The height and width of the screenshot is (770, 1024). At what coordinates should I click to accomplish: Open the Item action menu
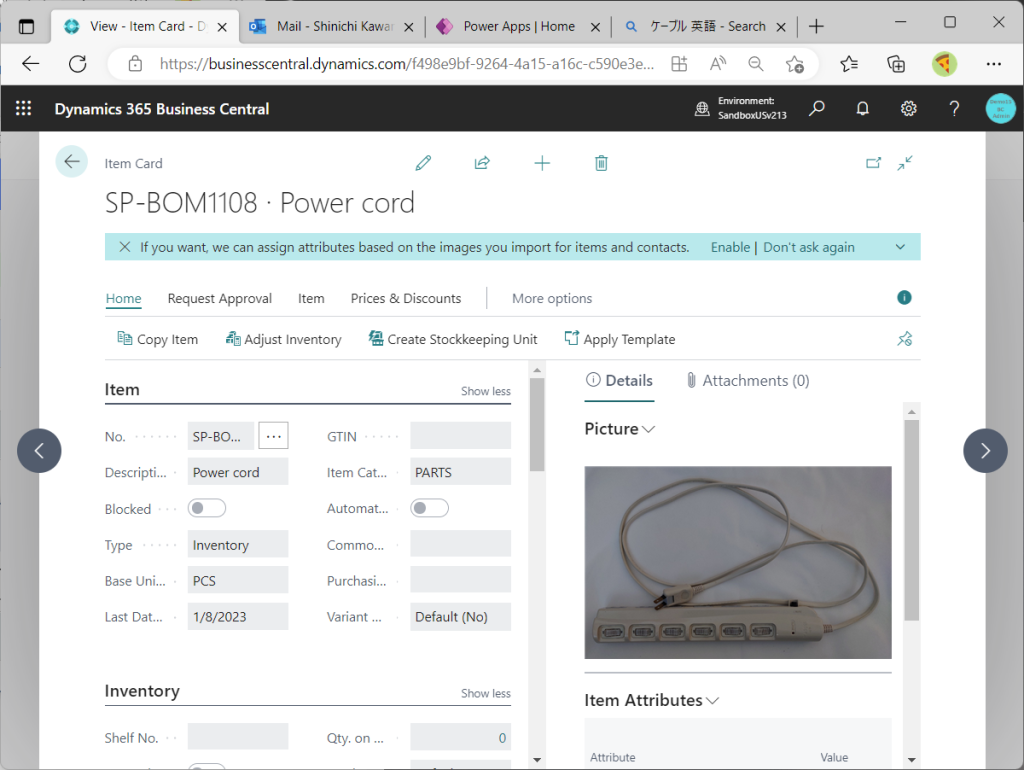click(311, 298)
